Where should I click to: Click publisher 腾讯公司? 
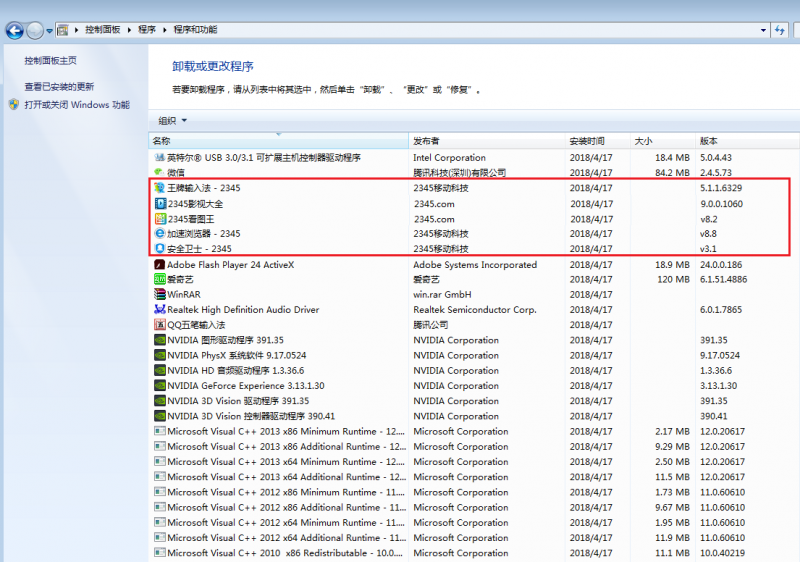coord(431,325)
